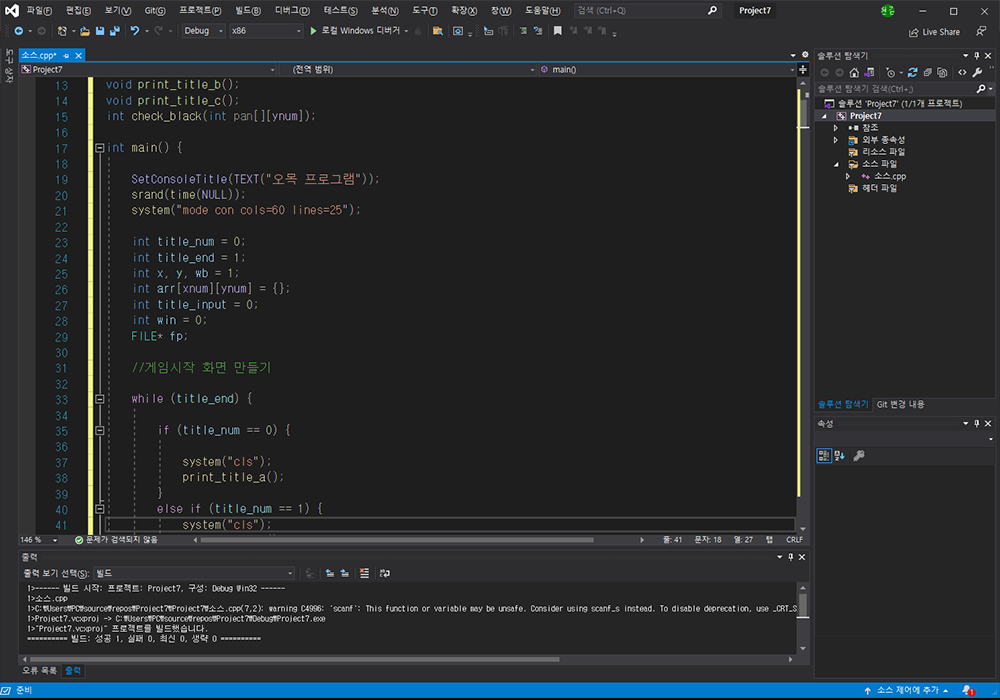The image size is (1000, 700).
Task: Open the (전역 범위) scope dropdown
Action: 408,69
